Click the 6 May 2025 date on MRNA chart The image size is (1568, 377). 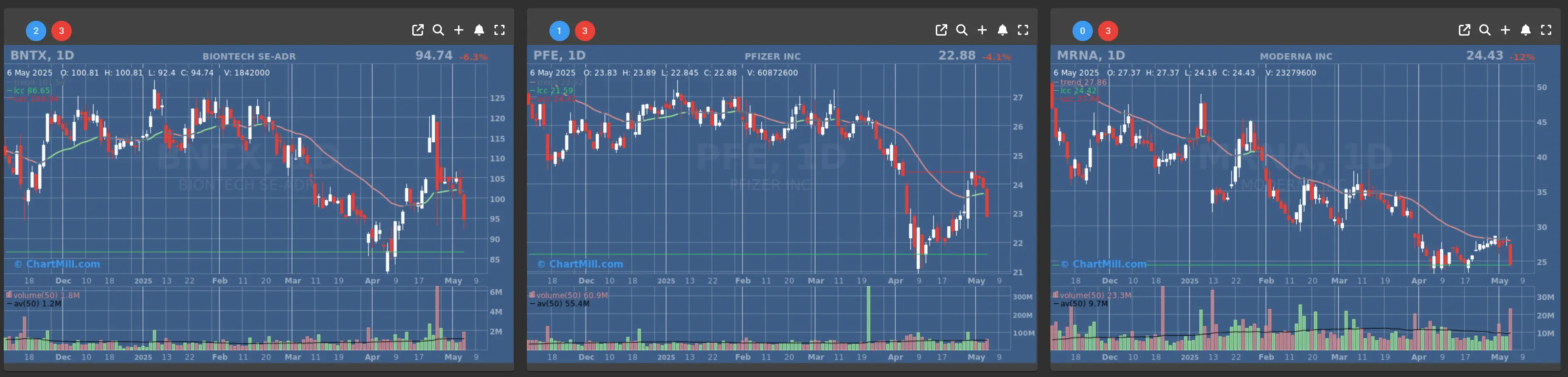1076,73
